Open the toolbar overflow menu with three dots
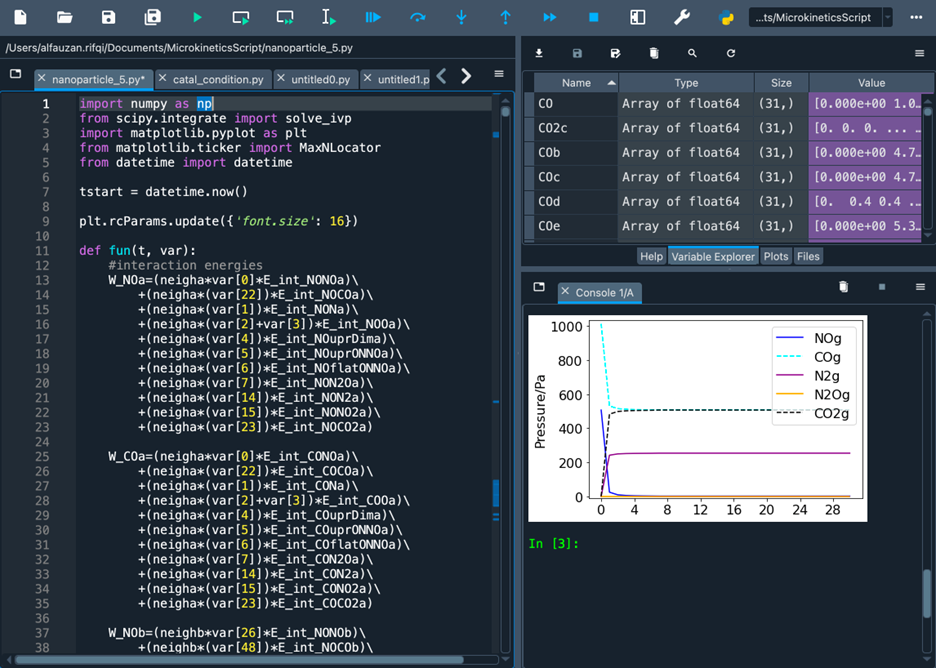936x668 pixels. click(916, 17)
